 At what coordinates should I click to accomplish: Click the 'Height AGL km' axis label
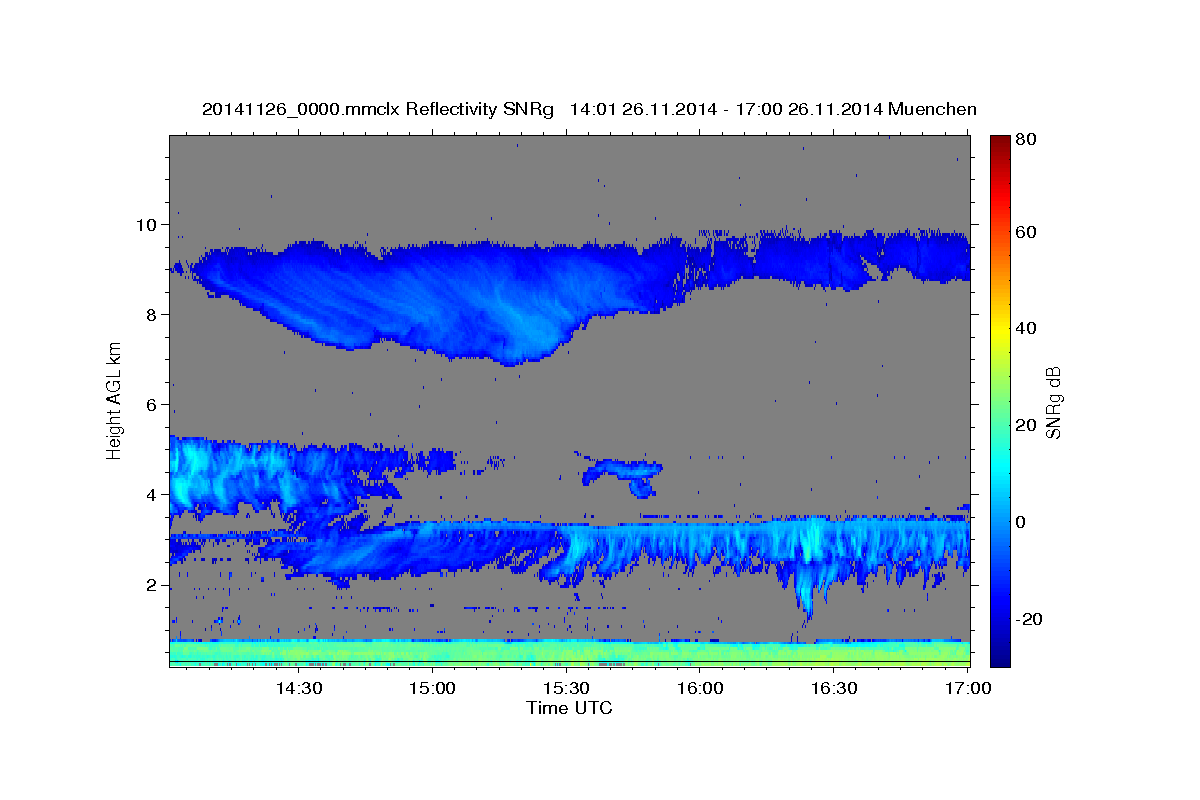pyautogui.click(x=114, y=400)
